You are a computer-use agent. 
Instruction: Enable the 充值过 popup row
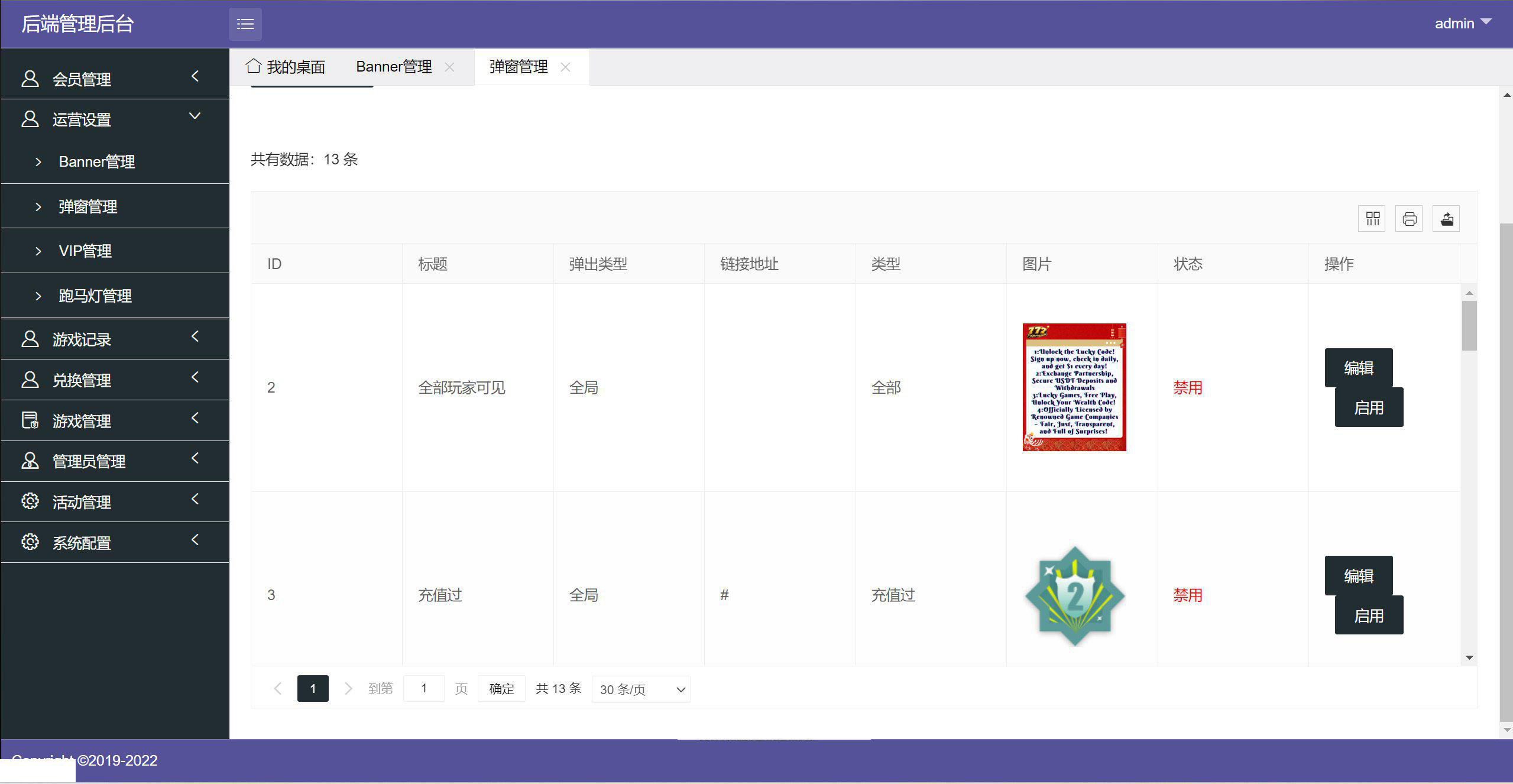pyautogui.click(x=1368, y=616)
